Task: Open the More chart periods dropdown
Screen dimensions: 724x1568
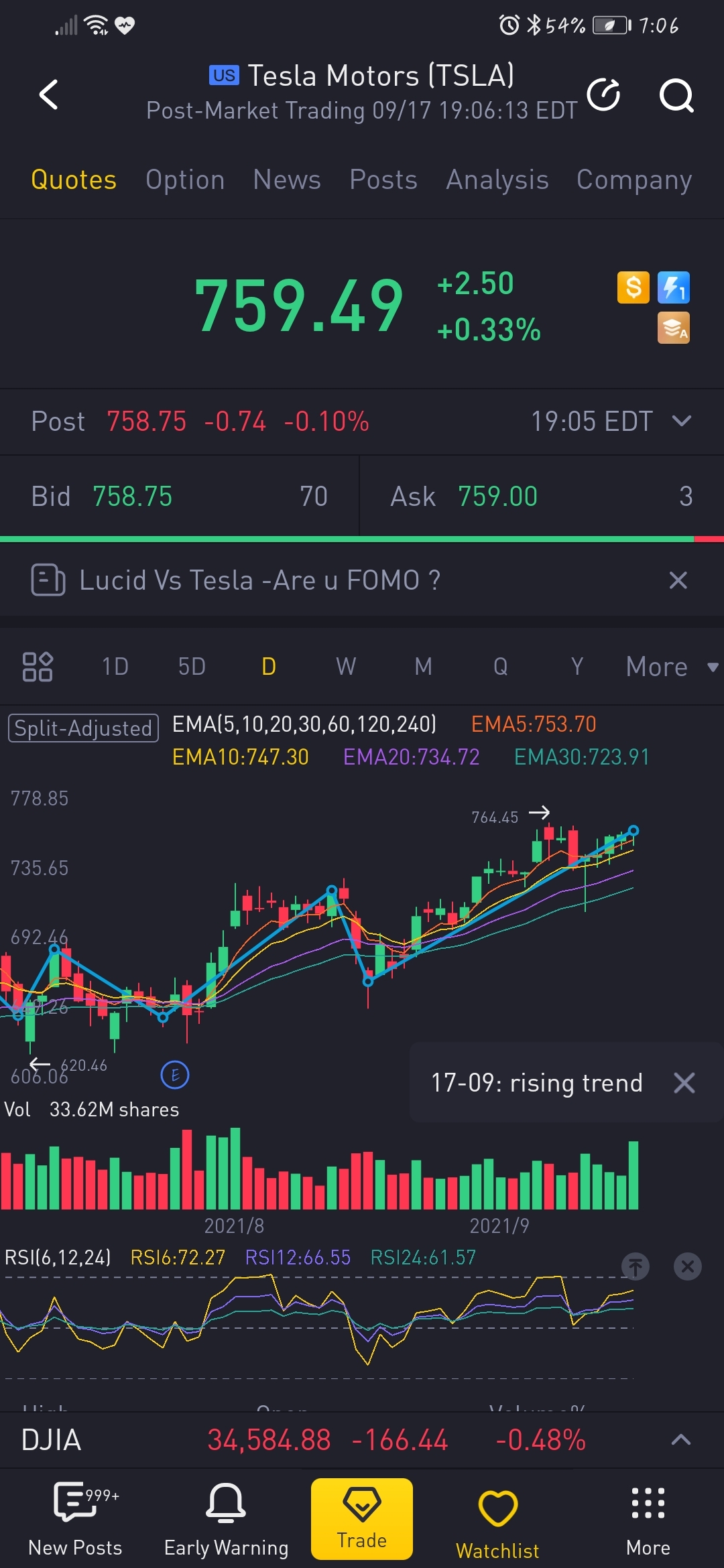Action: (670, 667)
